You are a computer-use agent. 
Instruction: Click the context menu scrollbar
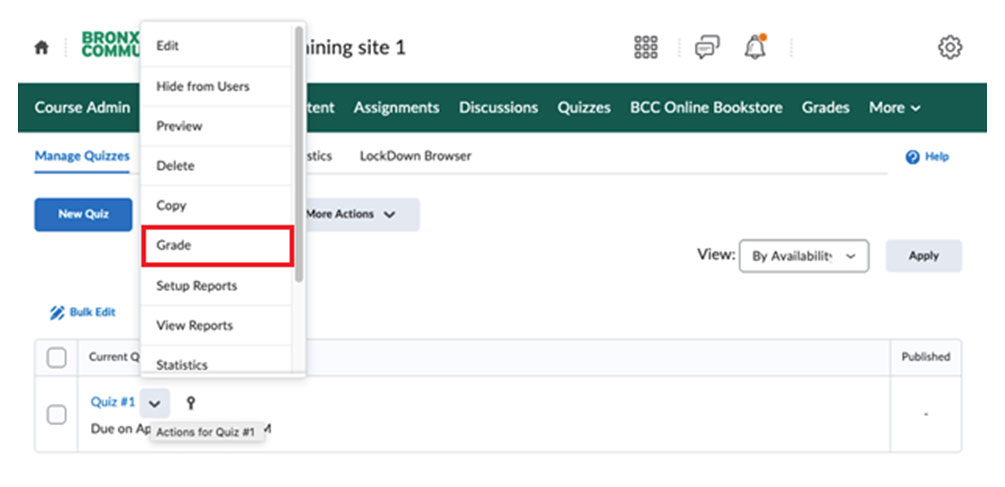(x=299, y=150)
